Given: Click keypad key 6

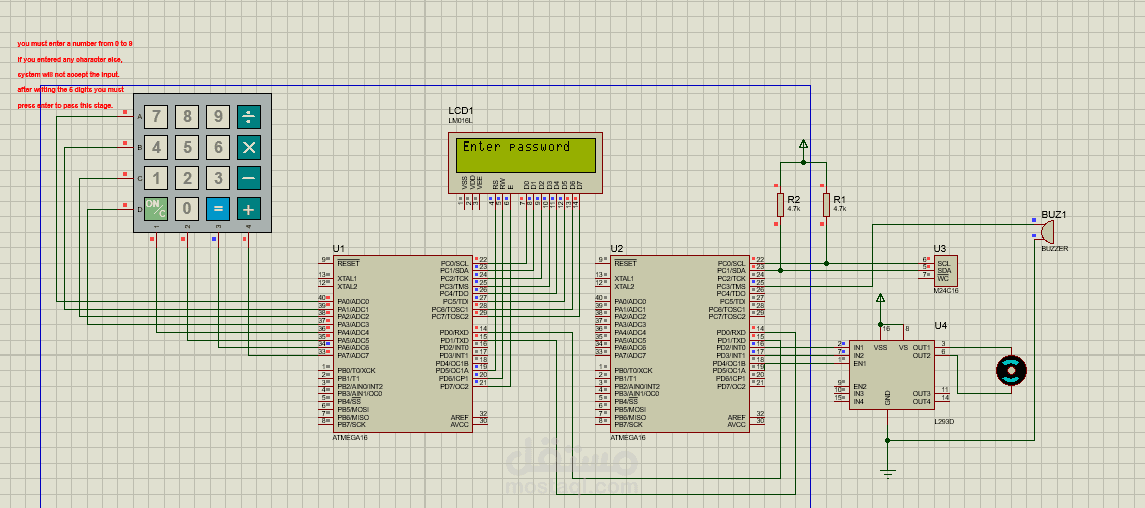Looking at the screenshot, I should (x=218, y=147).
